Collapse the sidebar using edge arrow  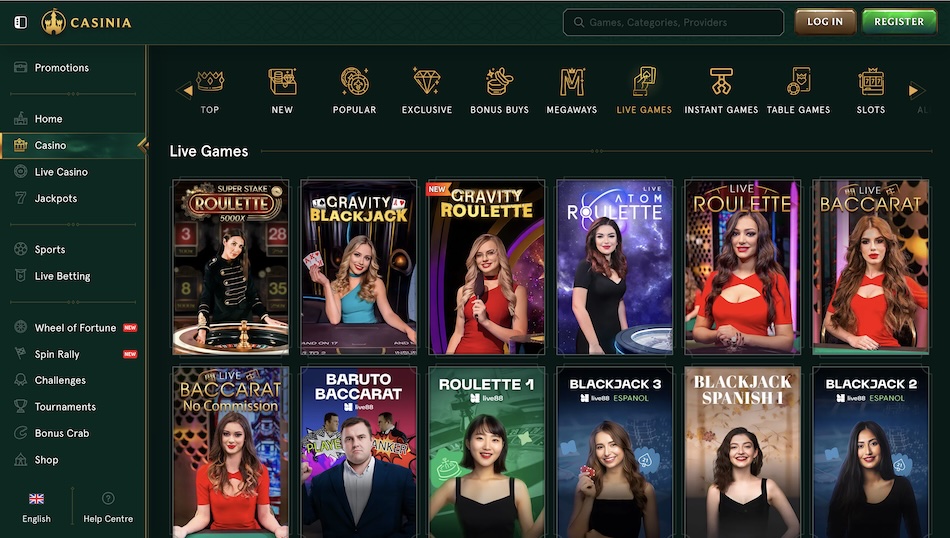143,145
